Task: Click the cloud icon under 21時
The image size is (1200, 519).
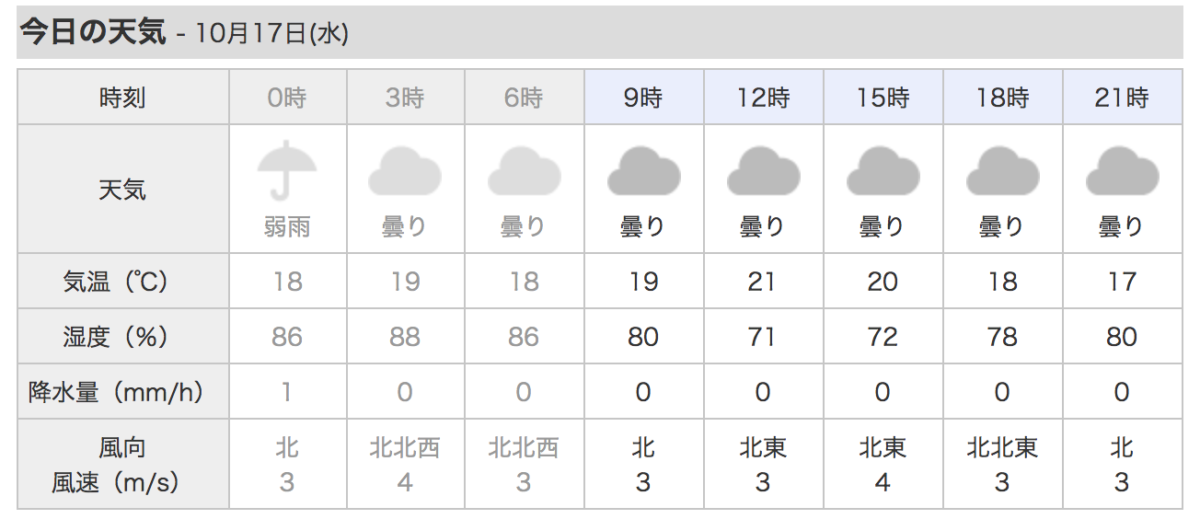Action: (x=1122, y=171)
